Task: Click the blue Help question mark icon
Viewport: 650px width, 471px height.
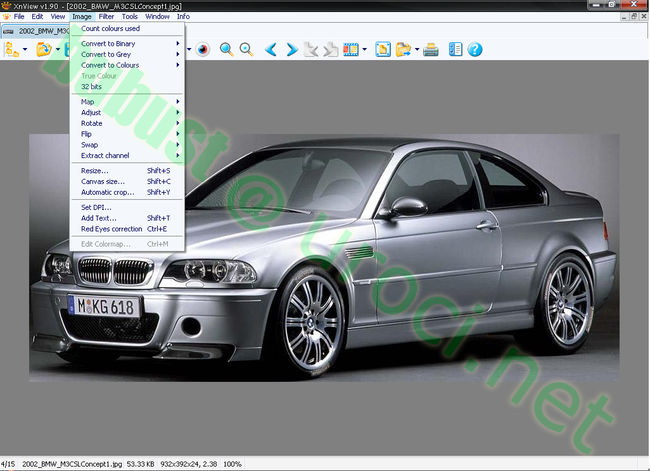Action: pyautogui.click(x=475, y=49)
